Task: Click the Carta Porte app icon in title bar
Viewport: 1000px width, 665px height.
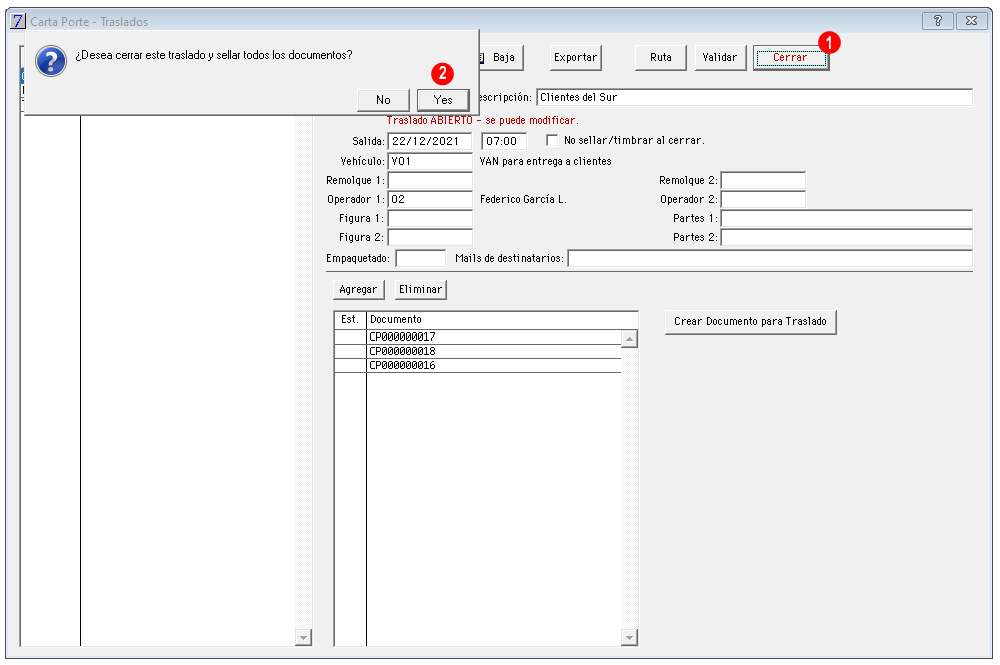Action: 16,21
